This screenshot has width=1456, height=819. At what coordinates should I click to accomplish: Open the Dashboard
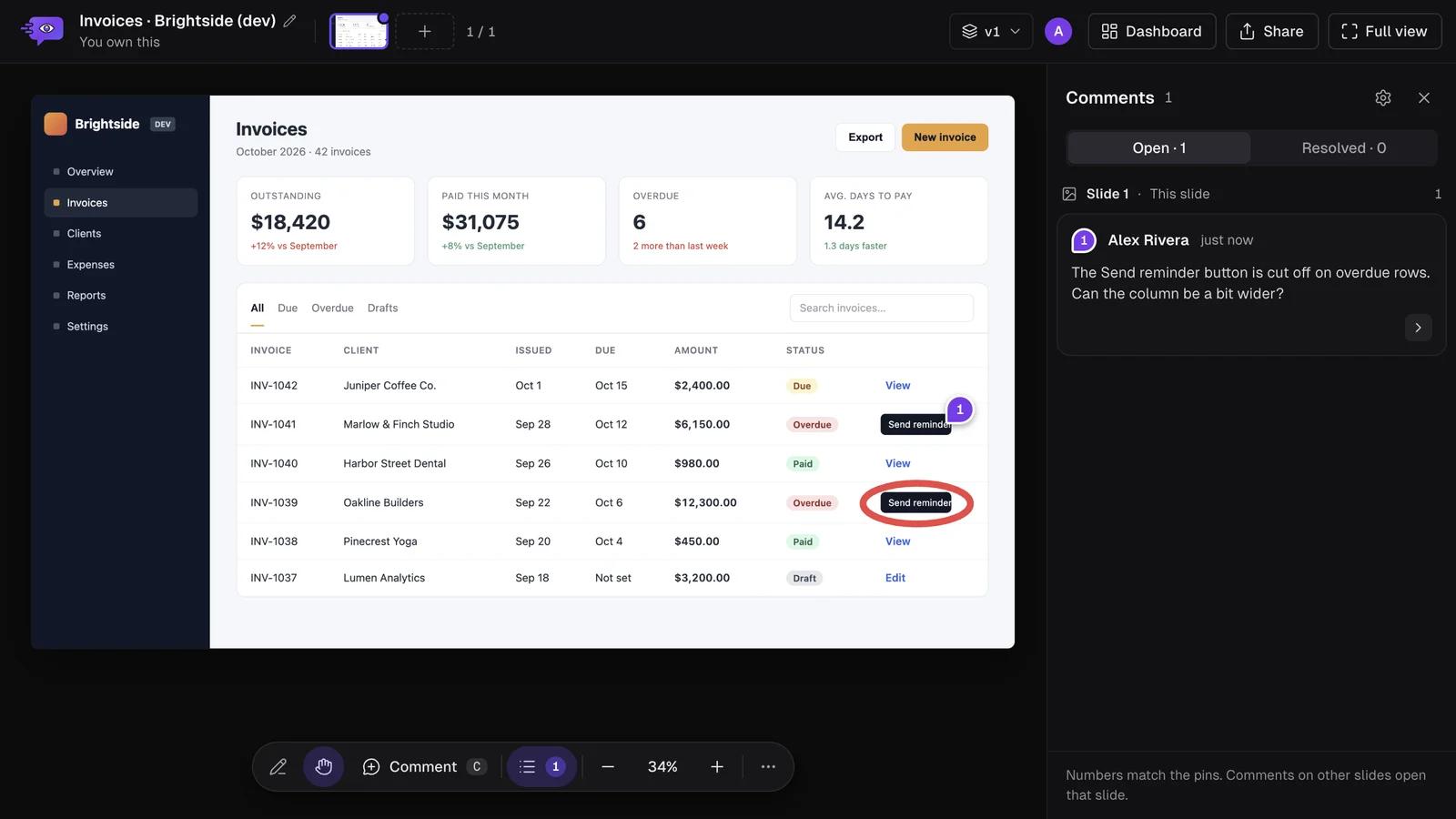click(x=1152, y=31)
